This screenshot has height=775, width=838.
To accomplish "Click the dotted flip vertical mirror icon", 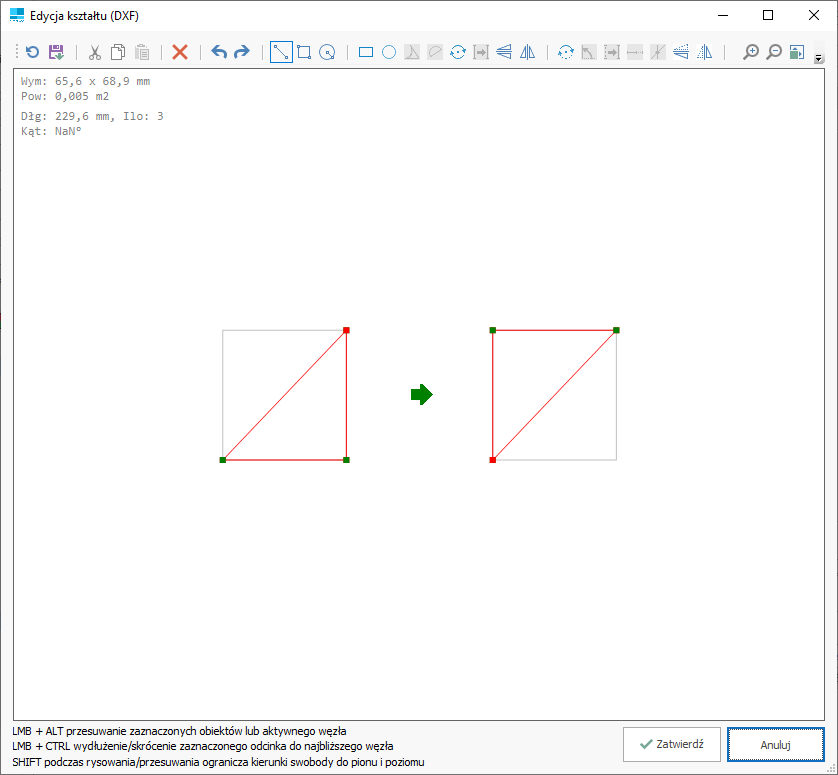I will click(x=681, y=52).
